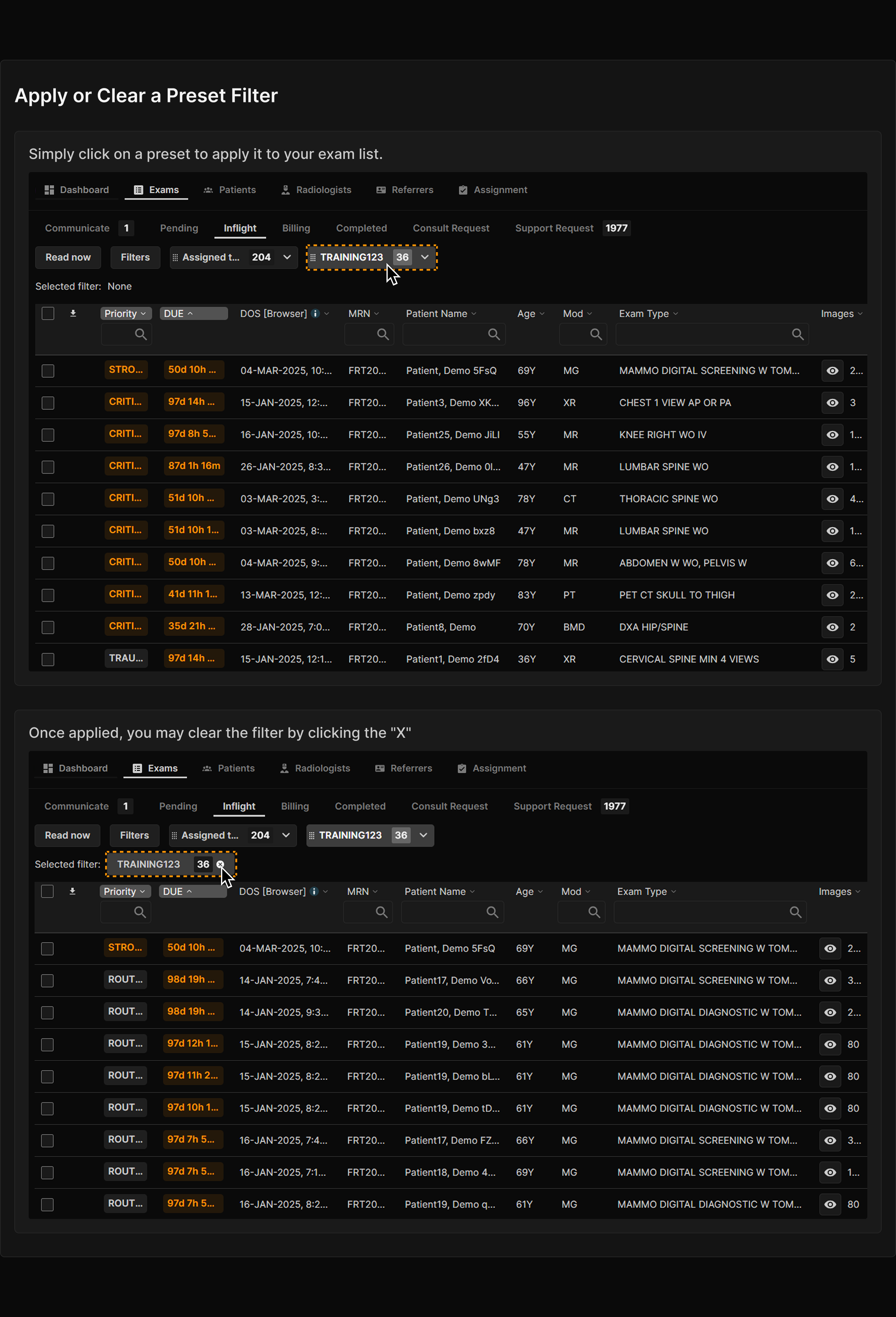Expand the lower Assigned preset dropdown arrow
The image size is (896, 1317).
(286, 835)
